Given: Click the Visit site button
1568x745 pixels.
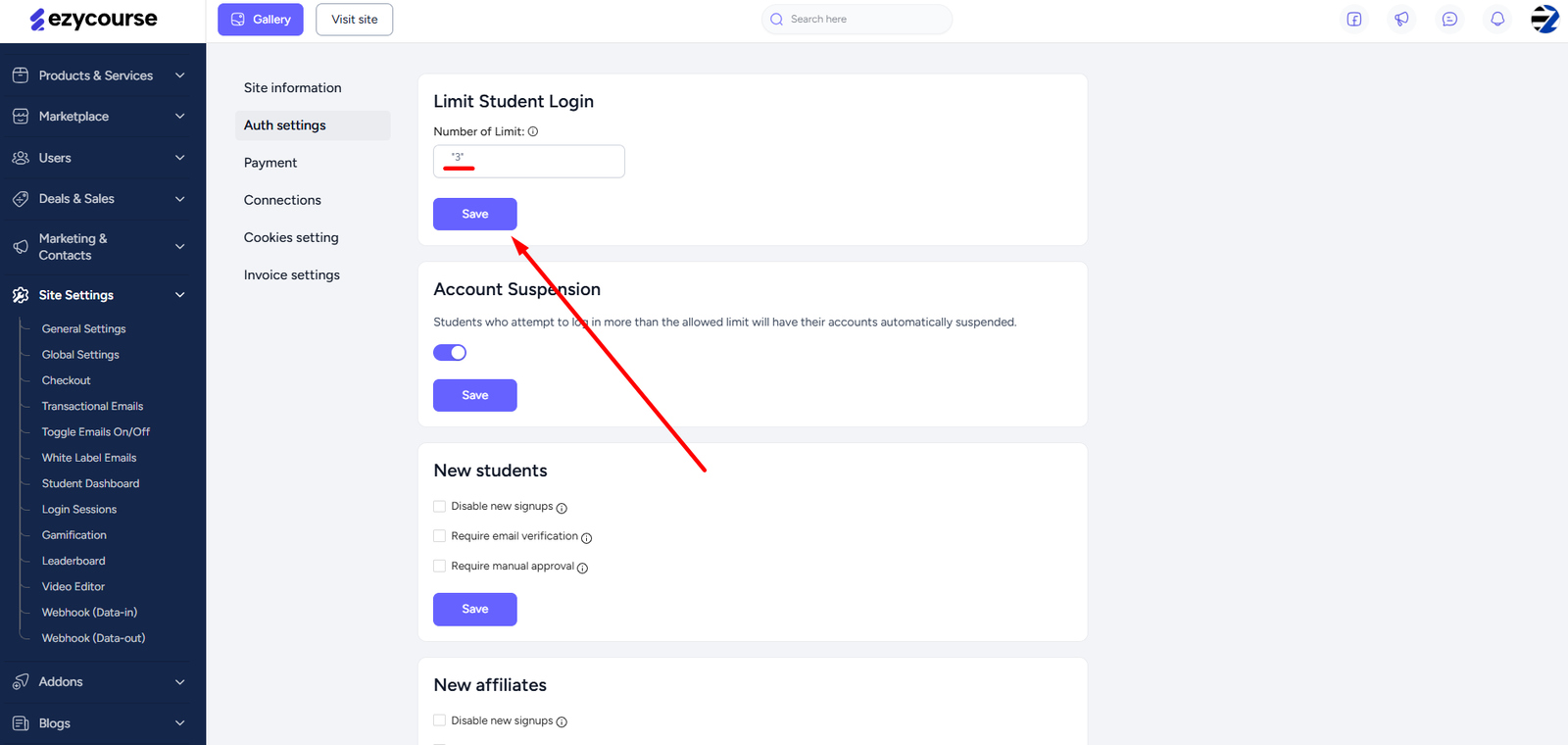Looking at the screenshot, I should coord(354,20).
